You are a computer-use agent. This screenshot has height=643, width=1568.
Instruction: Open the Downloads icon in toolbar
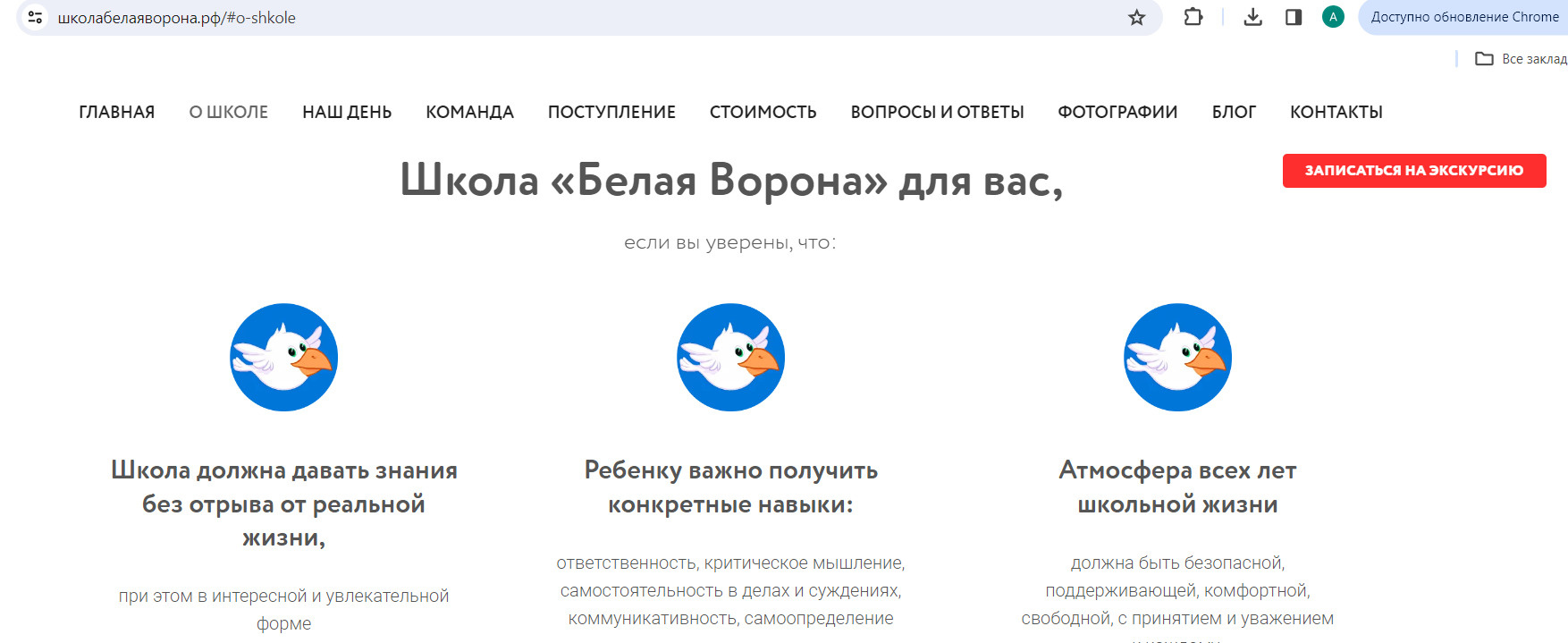pyautogui.click(x=1252, y=17)
